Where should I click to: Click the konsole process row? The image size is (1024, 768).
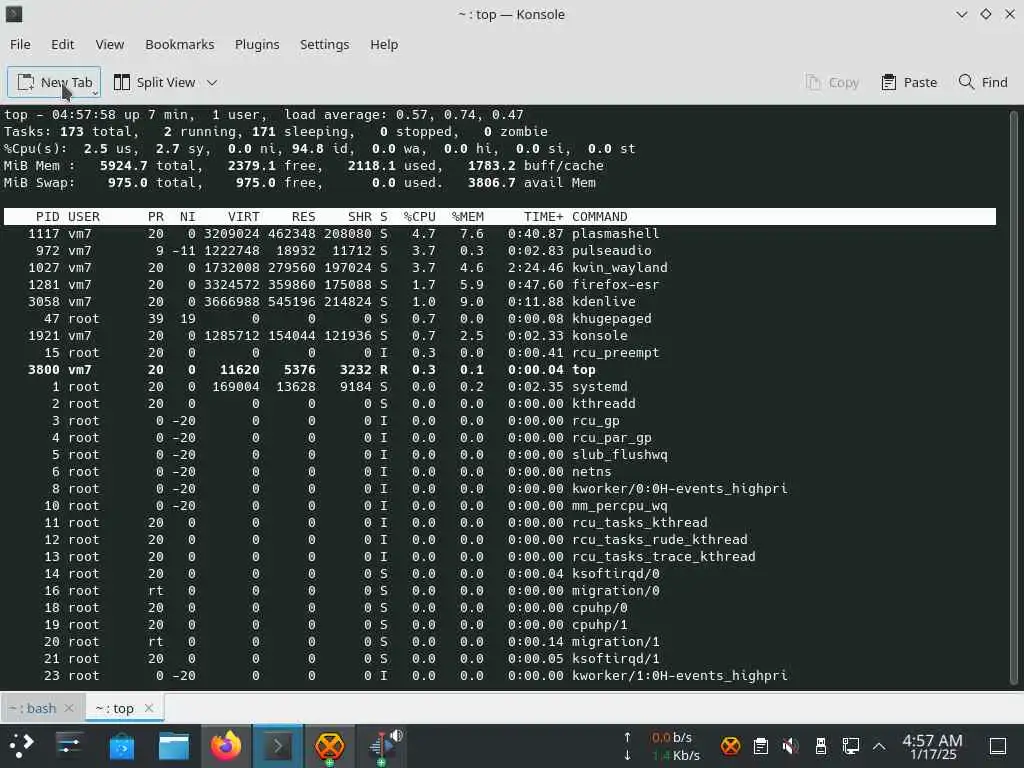[500, 336]
